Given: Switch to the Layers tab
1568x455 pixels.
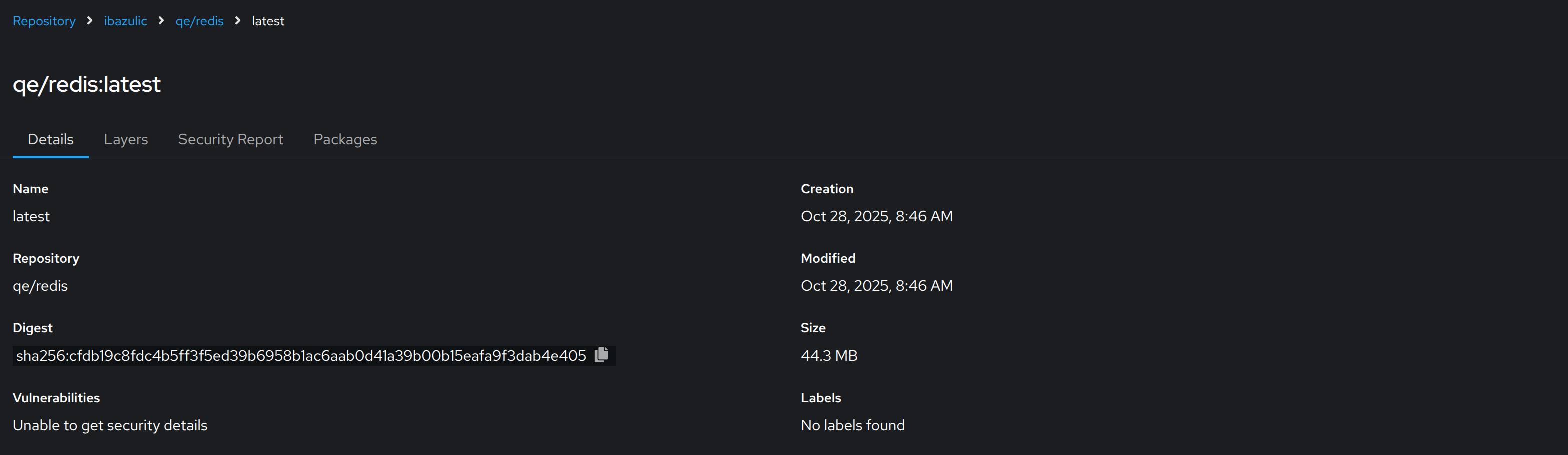Looking at the screenshot, I should [x=126, y=140].
